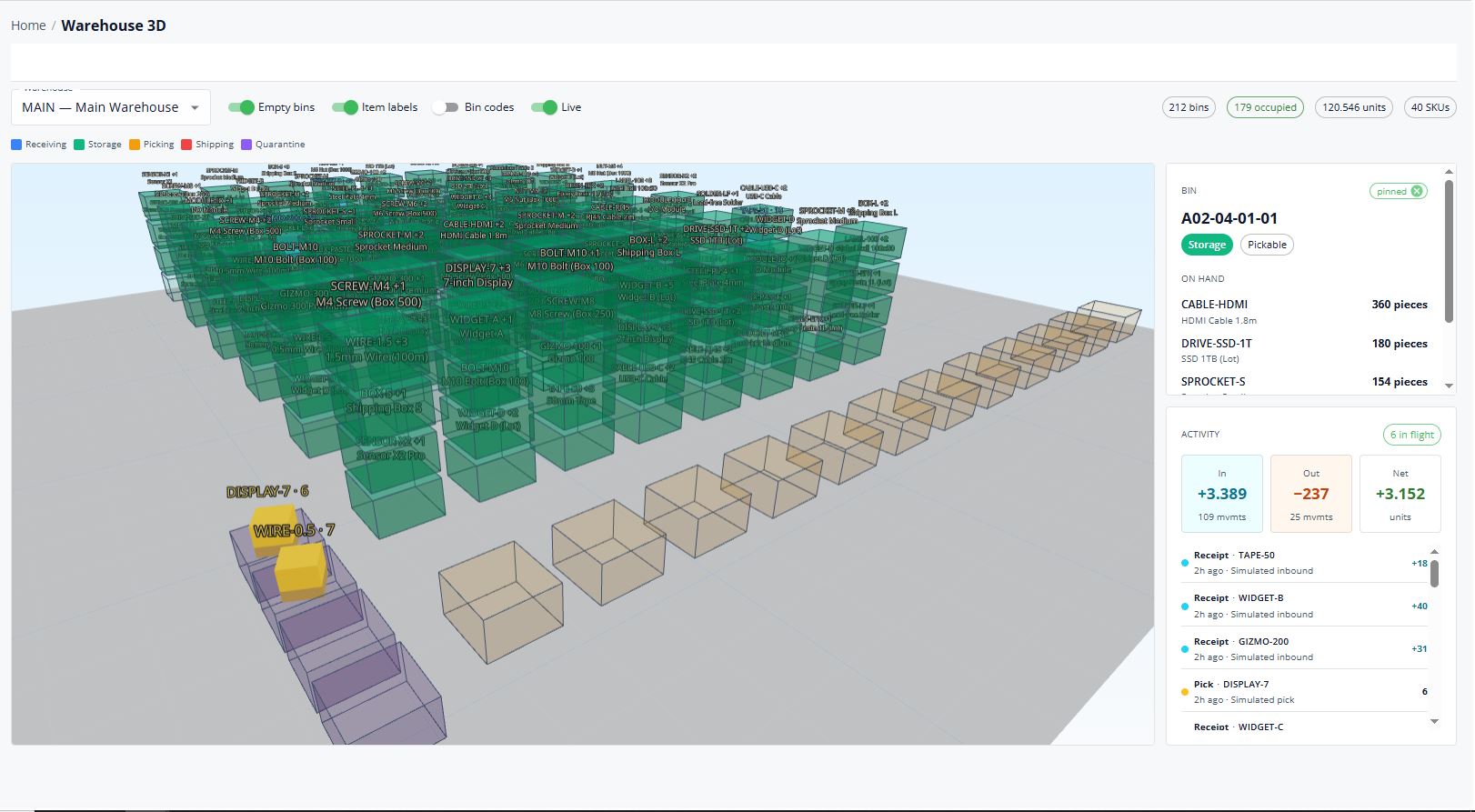Click the +31 quantity on GIZMO-200 row

click(x=1419, y=648)
